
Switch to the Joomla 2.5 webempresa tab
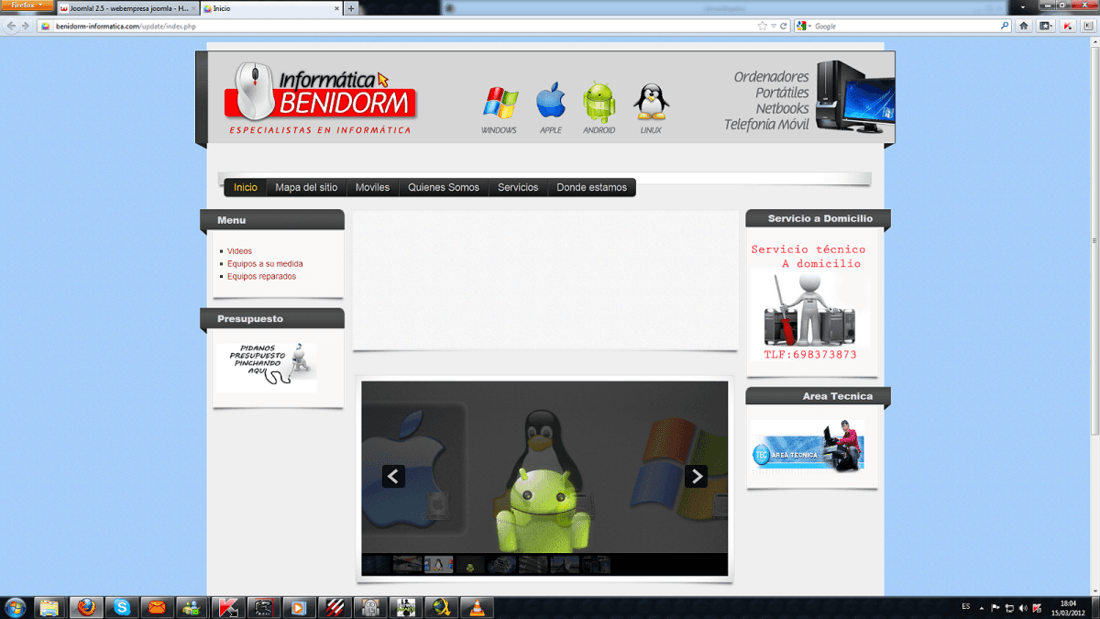pos(128,8)
